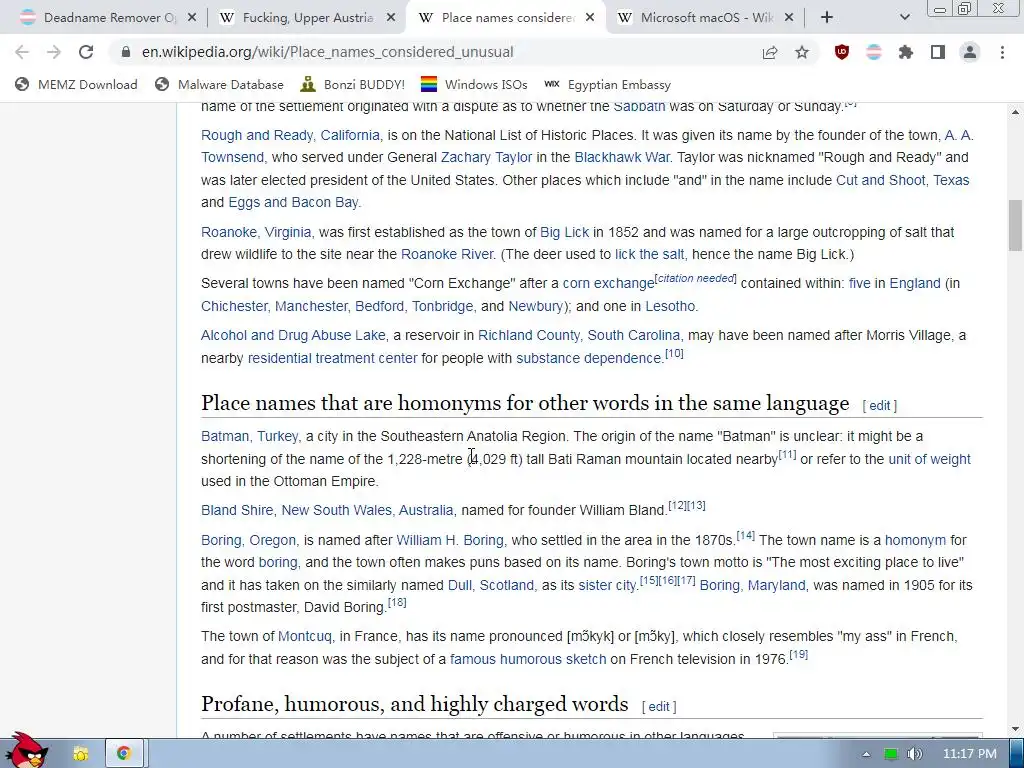Open the Extensions puzzle piece menu
Viewport: 1024px width, 768px height.
click(x=906, y=52)
